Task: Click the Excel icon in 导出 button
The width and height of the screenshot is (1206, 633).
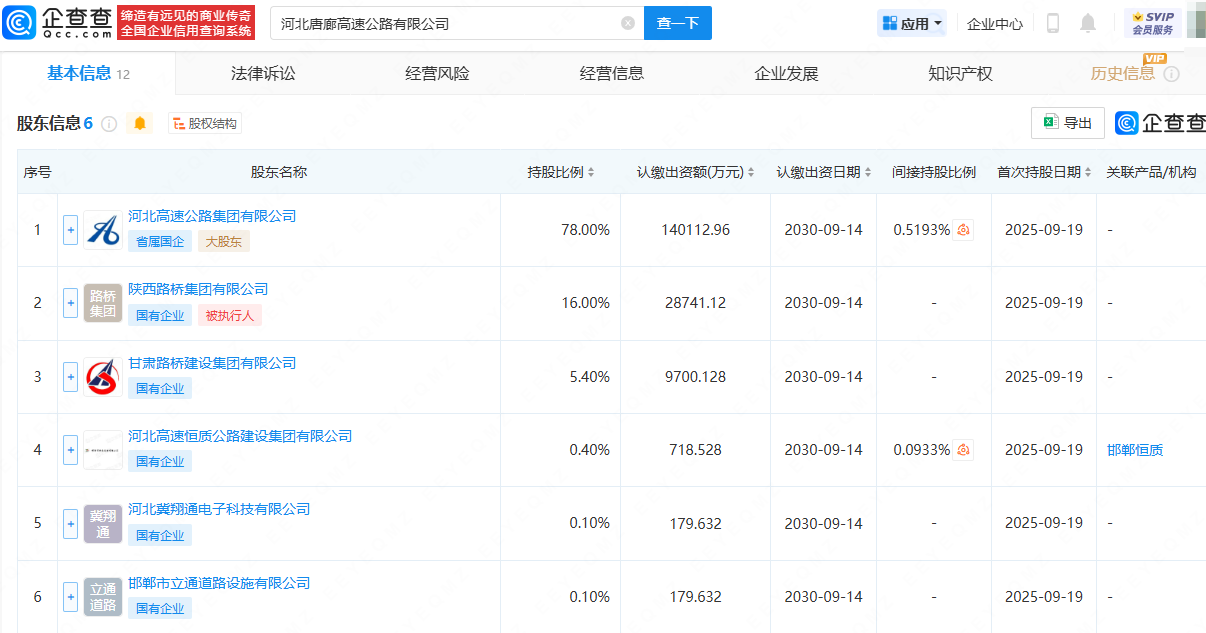Action: (x=1050, y=122)
